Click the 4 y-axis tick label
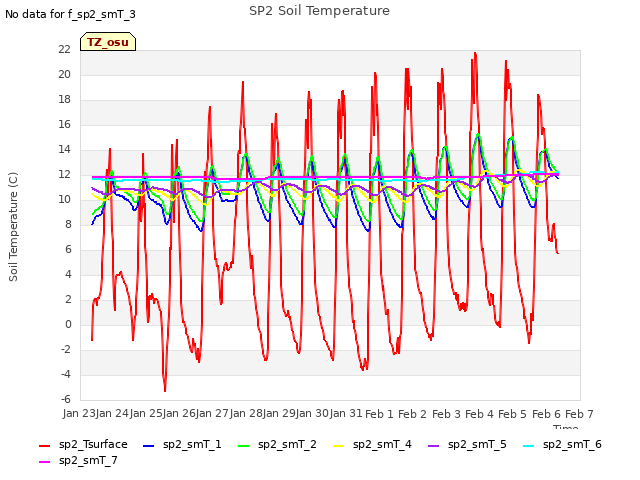The image size is (640, 480). tap(68, 274)
